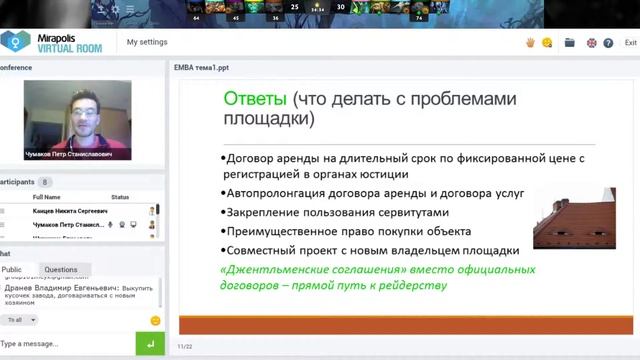Click the Exit button
This screenshot has height=360, width=640.
(x=630, y=42)
